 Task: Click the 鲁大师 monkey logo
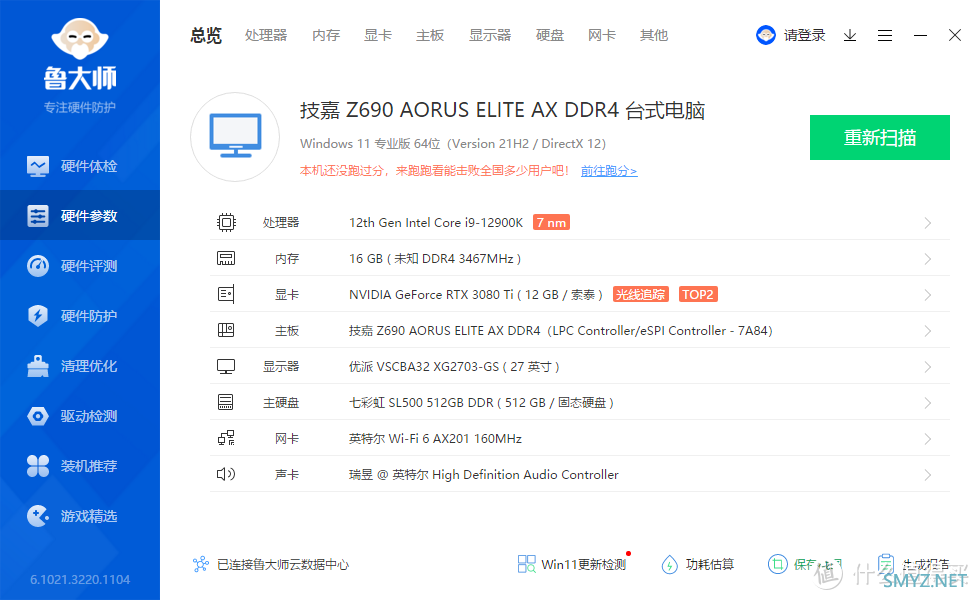80,39
